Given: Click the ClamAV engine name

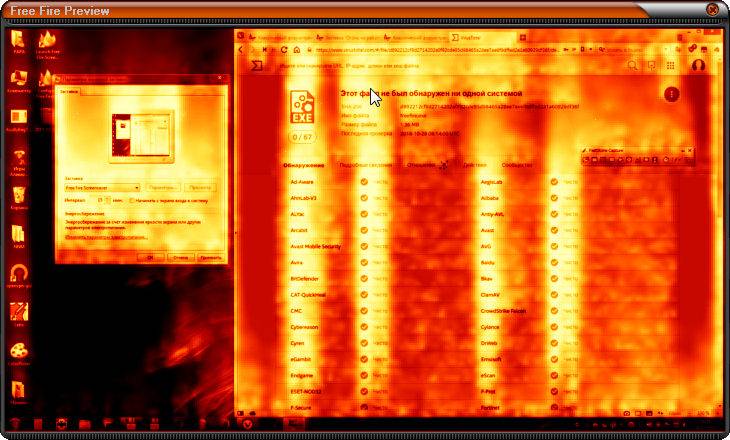Looking at the screenshot, I should [490, 295].
